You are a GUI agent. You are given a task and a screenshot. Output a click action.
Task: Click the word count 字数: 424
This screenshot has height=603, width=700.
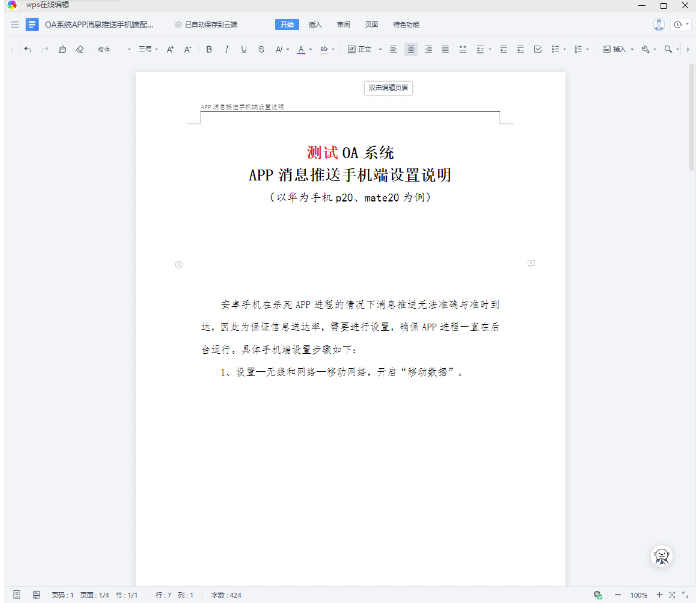pos(226,595)
